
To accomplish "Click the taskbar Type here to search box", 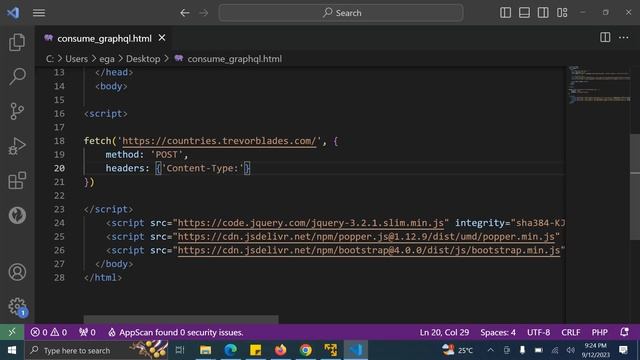I will (97, 350).
